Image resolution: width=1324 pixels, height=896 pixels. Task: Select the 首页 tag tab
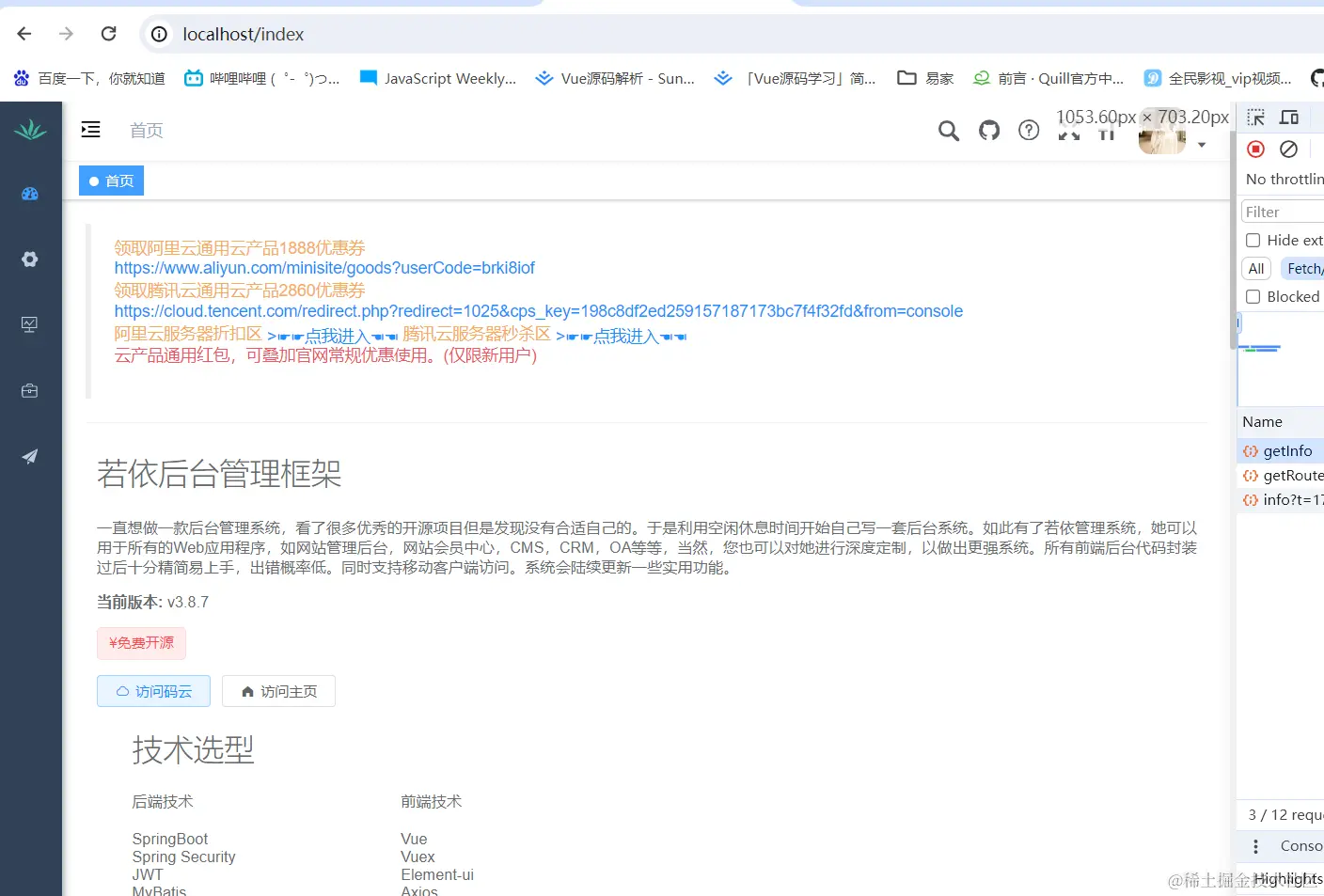click(x=111, y=181)
